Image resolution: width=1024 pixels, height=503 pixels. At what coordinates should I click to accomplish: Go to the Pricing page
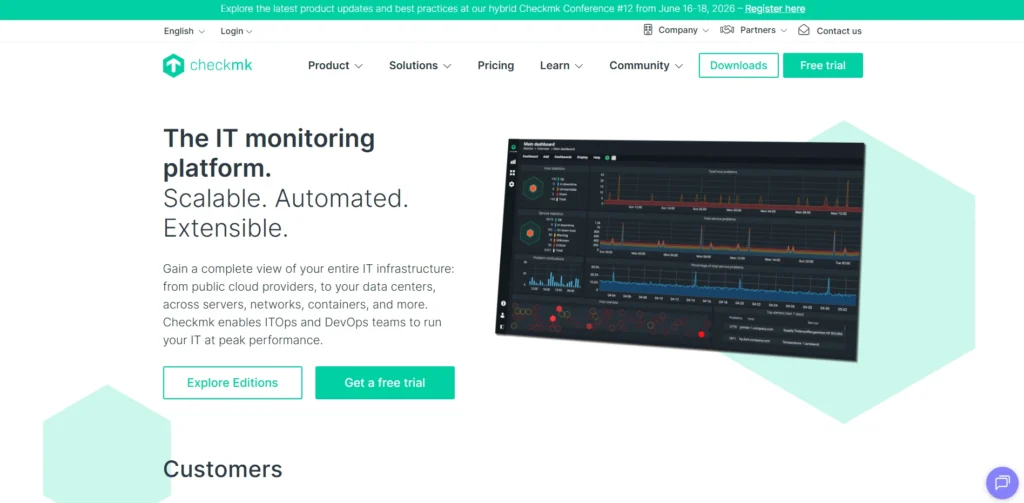click(496, 65)
